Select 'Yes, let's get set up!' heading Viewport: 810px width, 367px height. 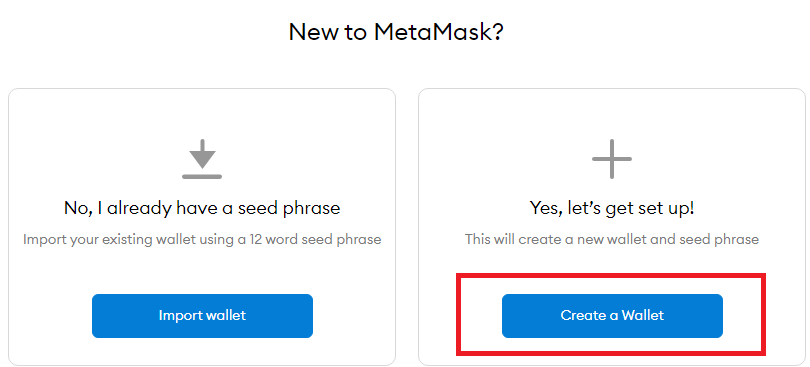(x=612, y=208)
